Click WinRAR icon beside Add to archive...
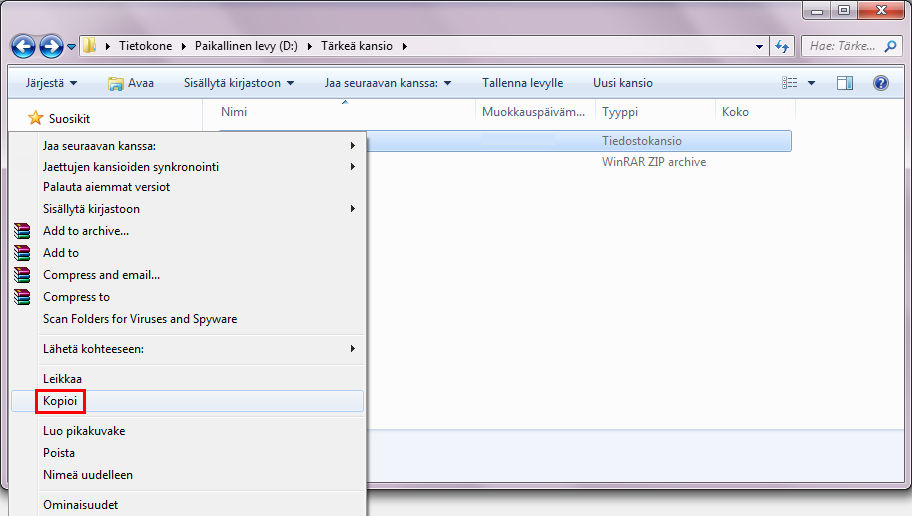Image resolution: width=912 pixels, height=516 pixels. (x=22, y=231)
